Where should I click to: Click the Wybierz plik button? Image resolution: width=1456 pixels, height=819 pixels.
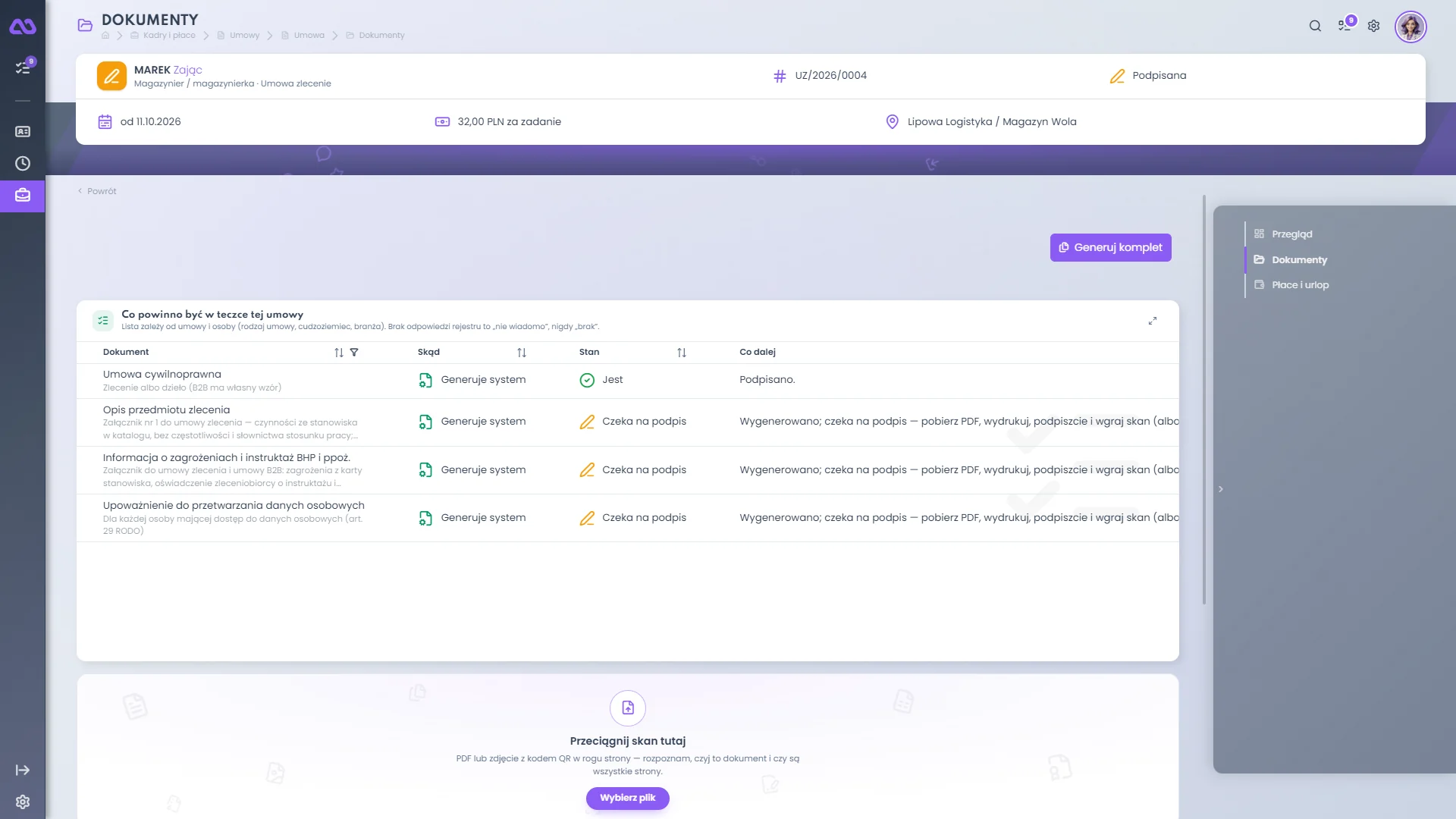click(627, 798)
